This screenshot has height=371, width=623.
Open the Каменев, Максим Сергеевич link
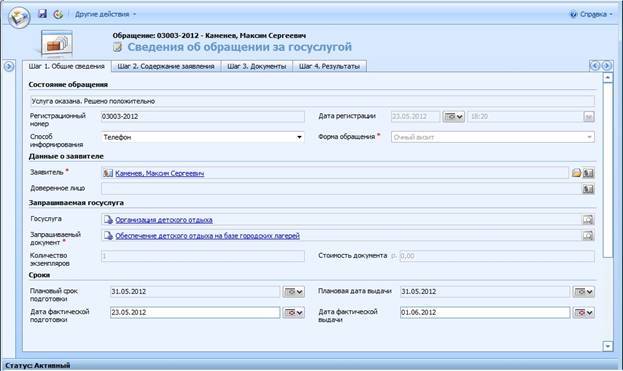(159, 173)
